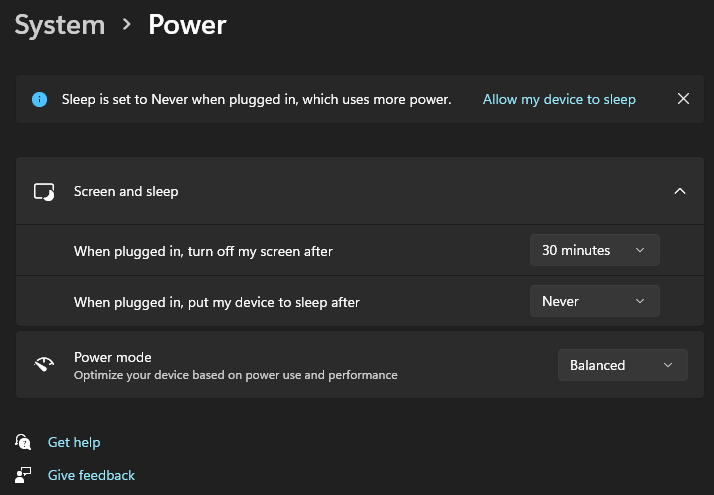Open the Get help link

(74, 442)
